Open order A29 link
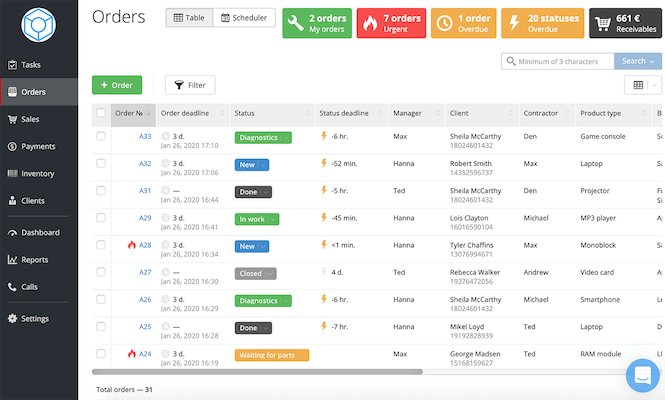Viewport: 665px width, 400px height. coord(145,218)
